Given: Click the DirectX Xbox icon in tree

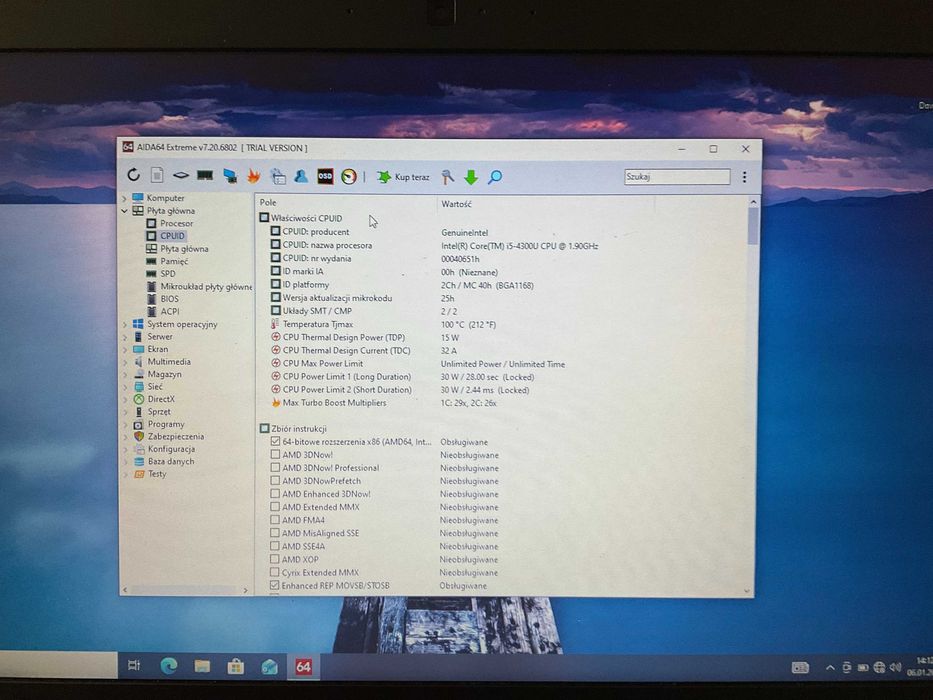Looking at the screenshot, I should tap(139, 399).
